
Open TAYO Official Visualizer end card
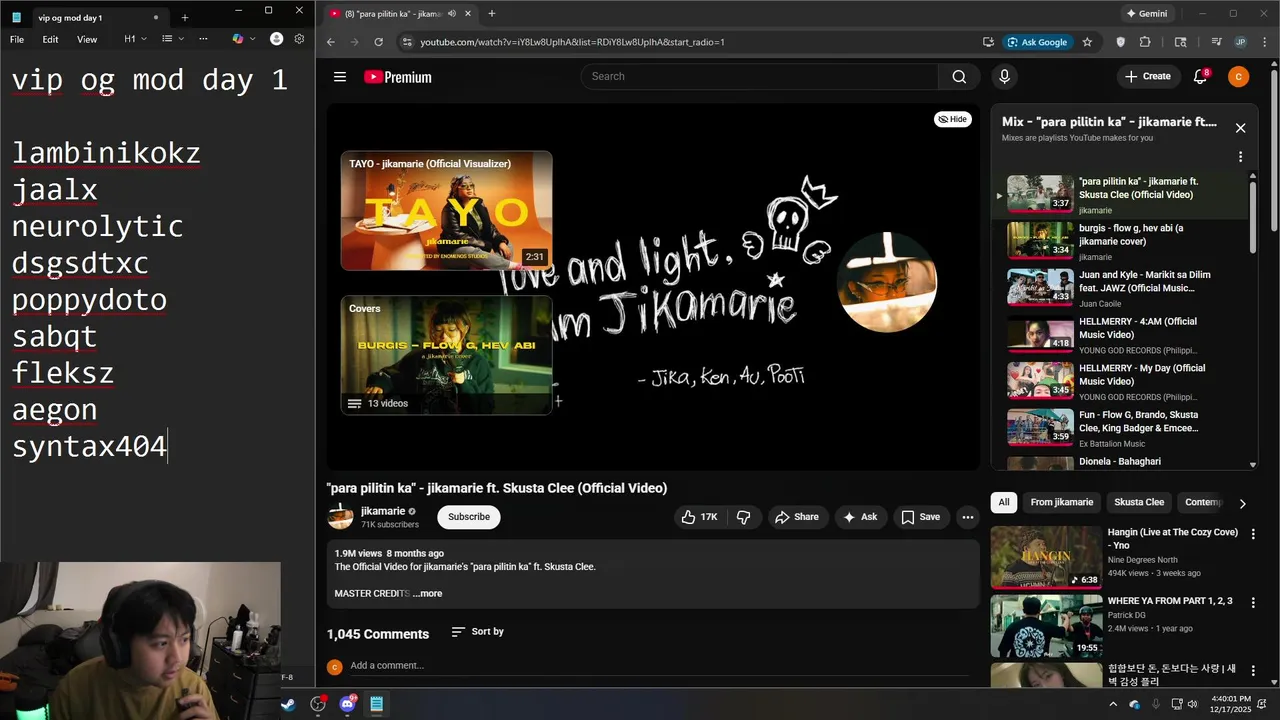(446, 211)
